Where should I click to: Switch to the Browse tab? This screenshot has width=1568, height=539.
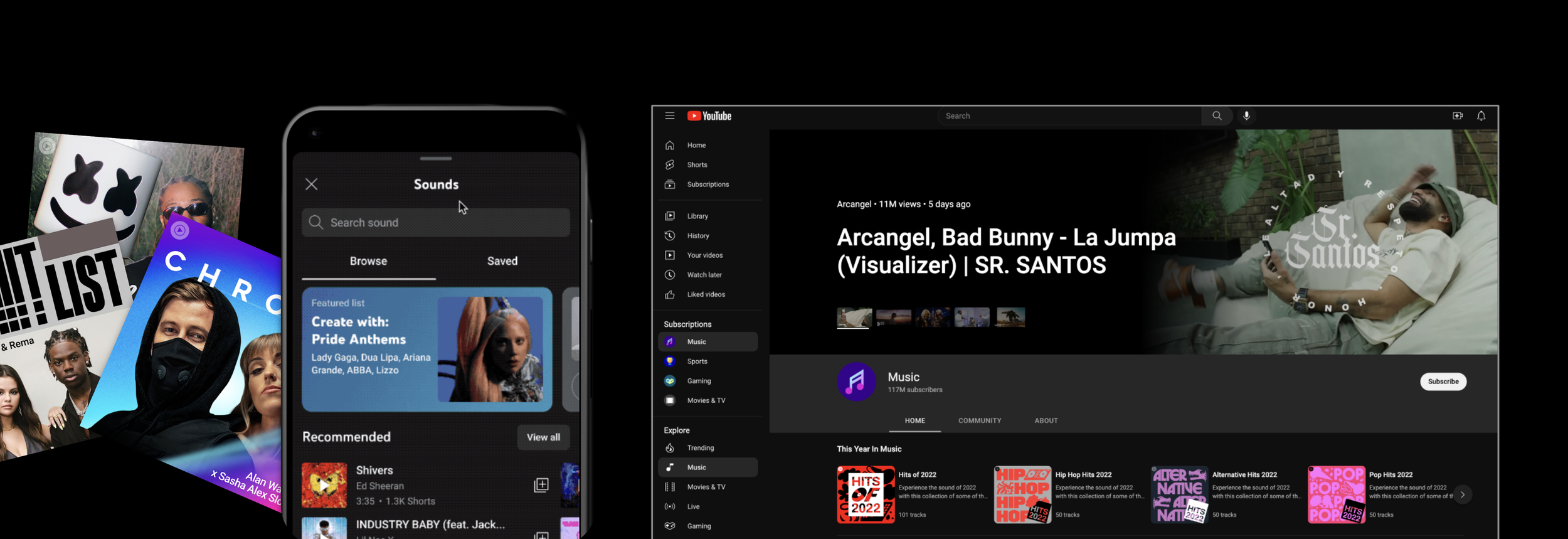tap(369, 261)
